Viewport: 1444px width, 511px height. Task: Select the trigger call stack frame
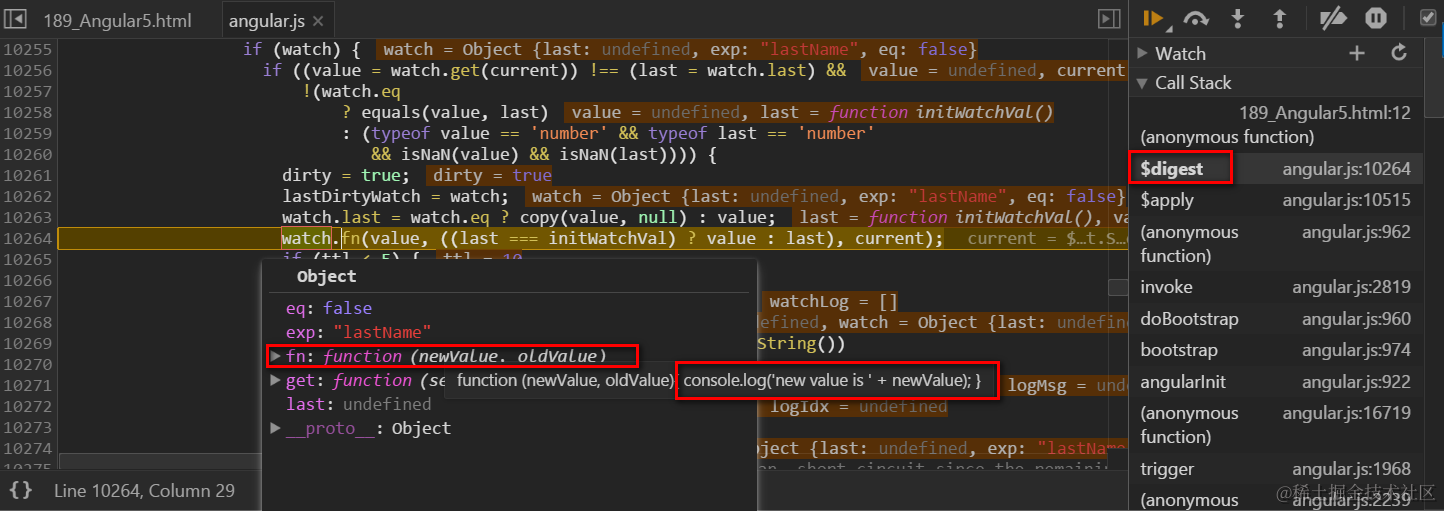[1276, 469]
